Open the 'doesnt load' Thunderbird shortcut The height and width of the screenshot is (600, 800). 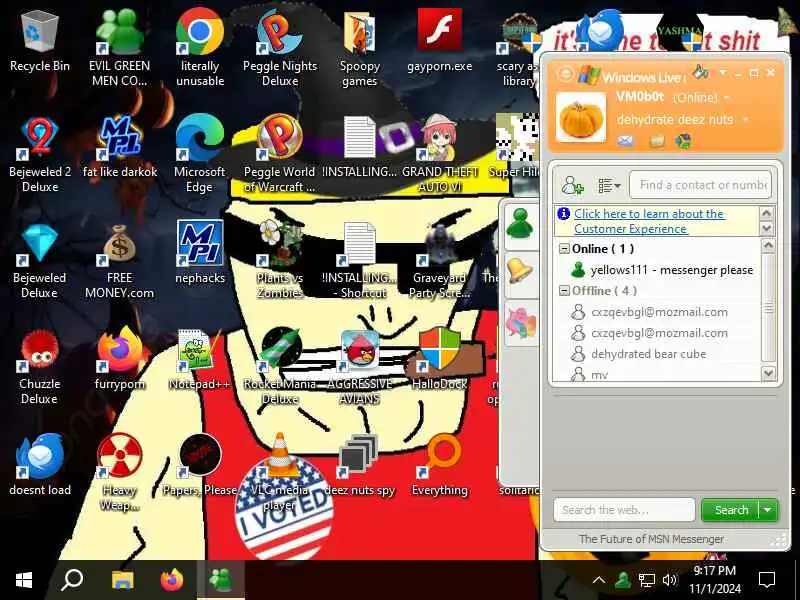pos(40,465)
